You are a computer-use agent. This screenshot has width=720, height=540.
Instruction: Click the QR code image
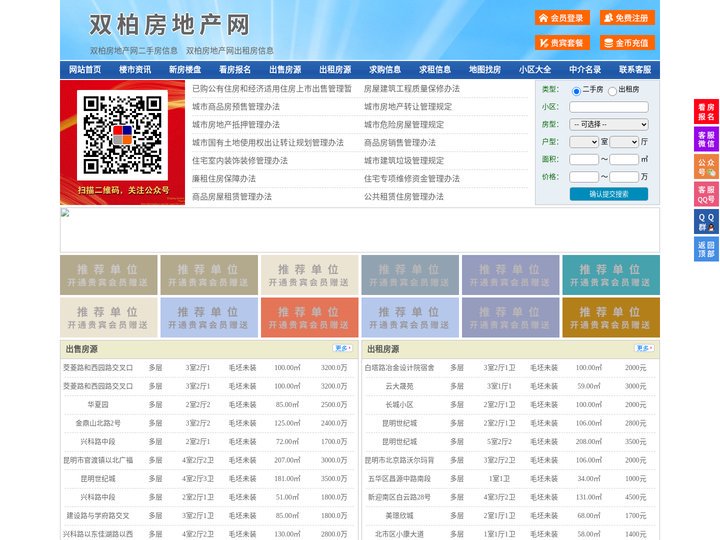122,135
